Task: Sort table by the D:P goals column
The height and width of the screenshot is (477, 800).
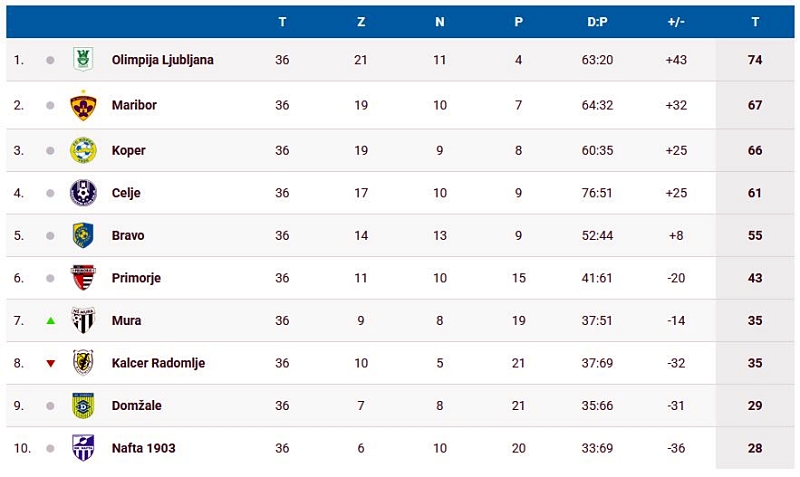Action: (x=597, y=22)
